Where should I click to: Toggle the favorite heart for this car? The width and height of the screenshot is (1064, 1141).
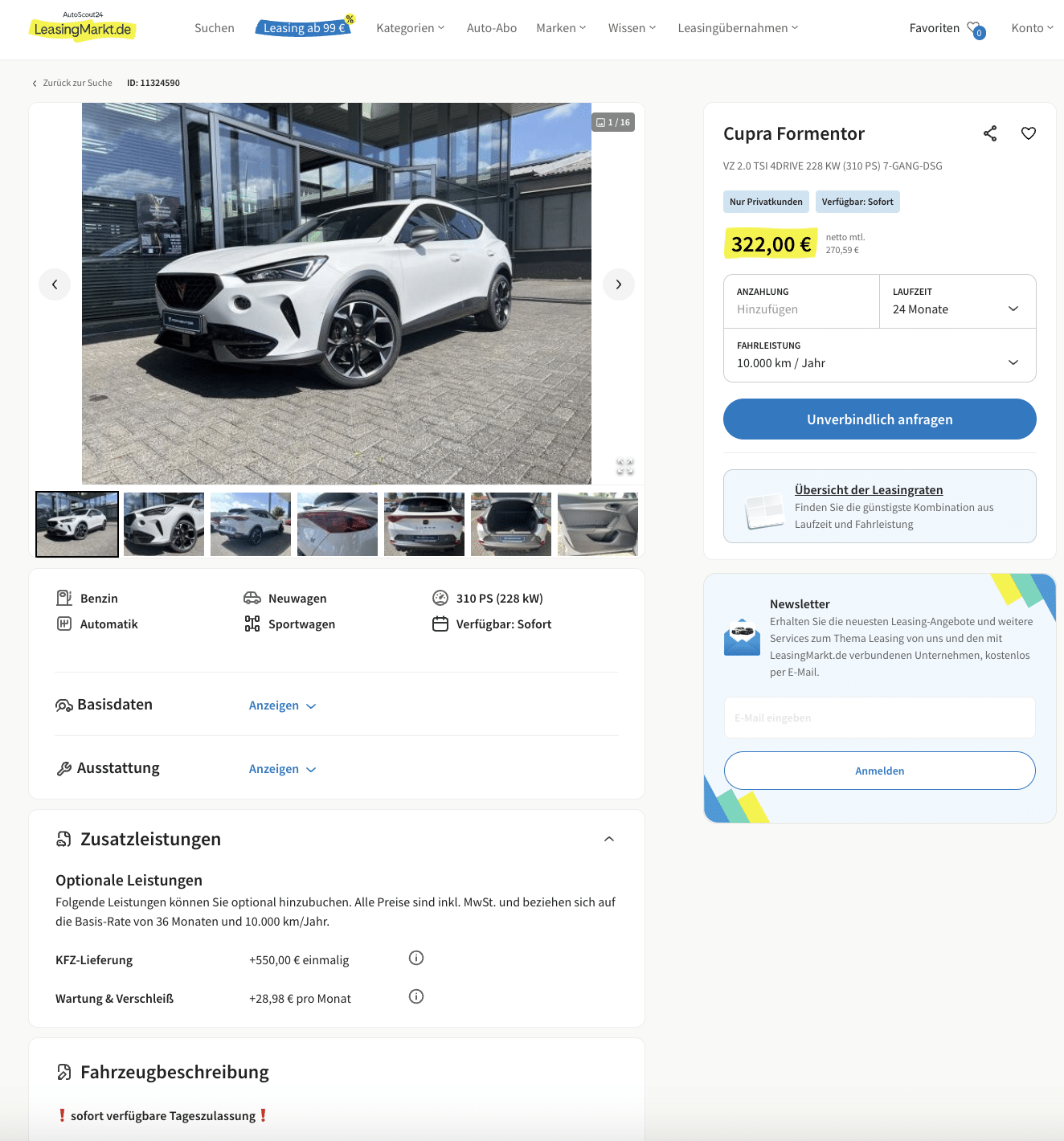click(x=1029, y=133)
